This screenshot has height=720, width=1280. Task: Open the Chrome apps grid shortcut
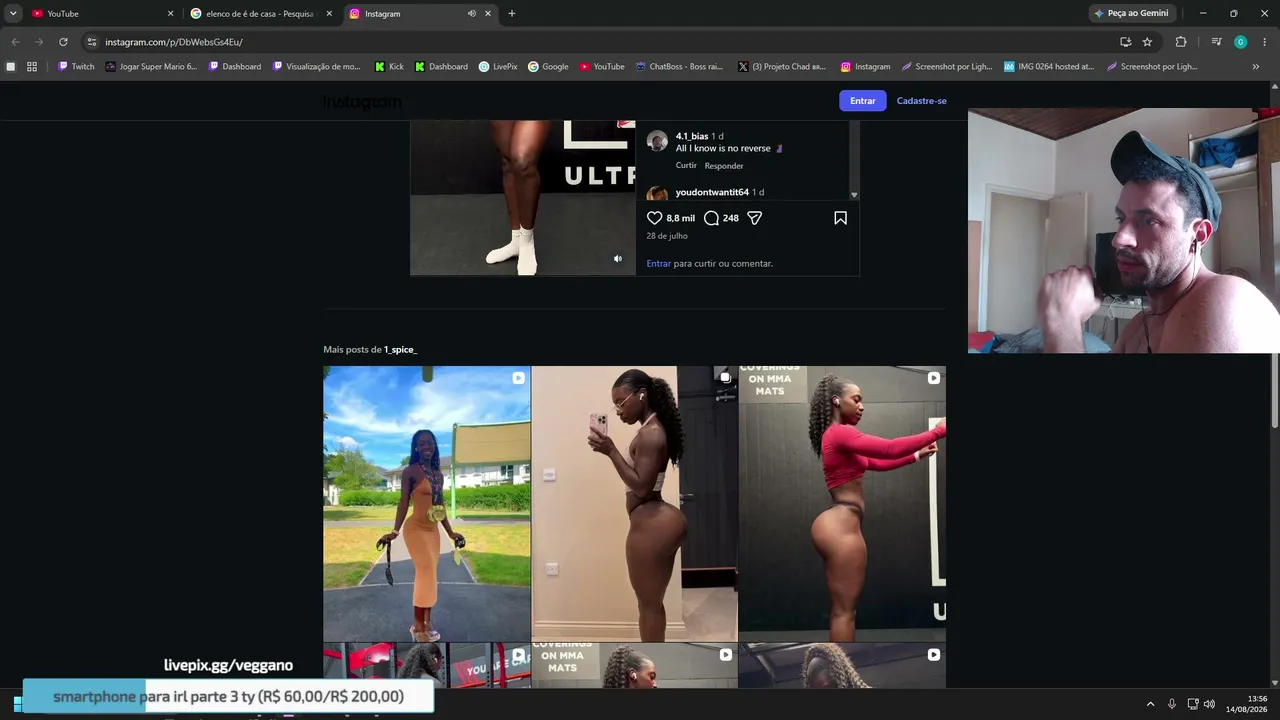tap(32, 67)
